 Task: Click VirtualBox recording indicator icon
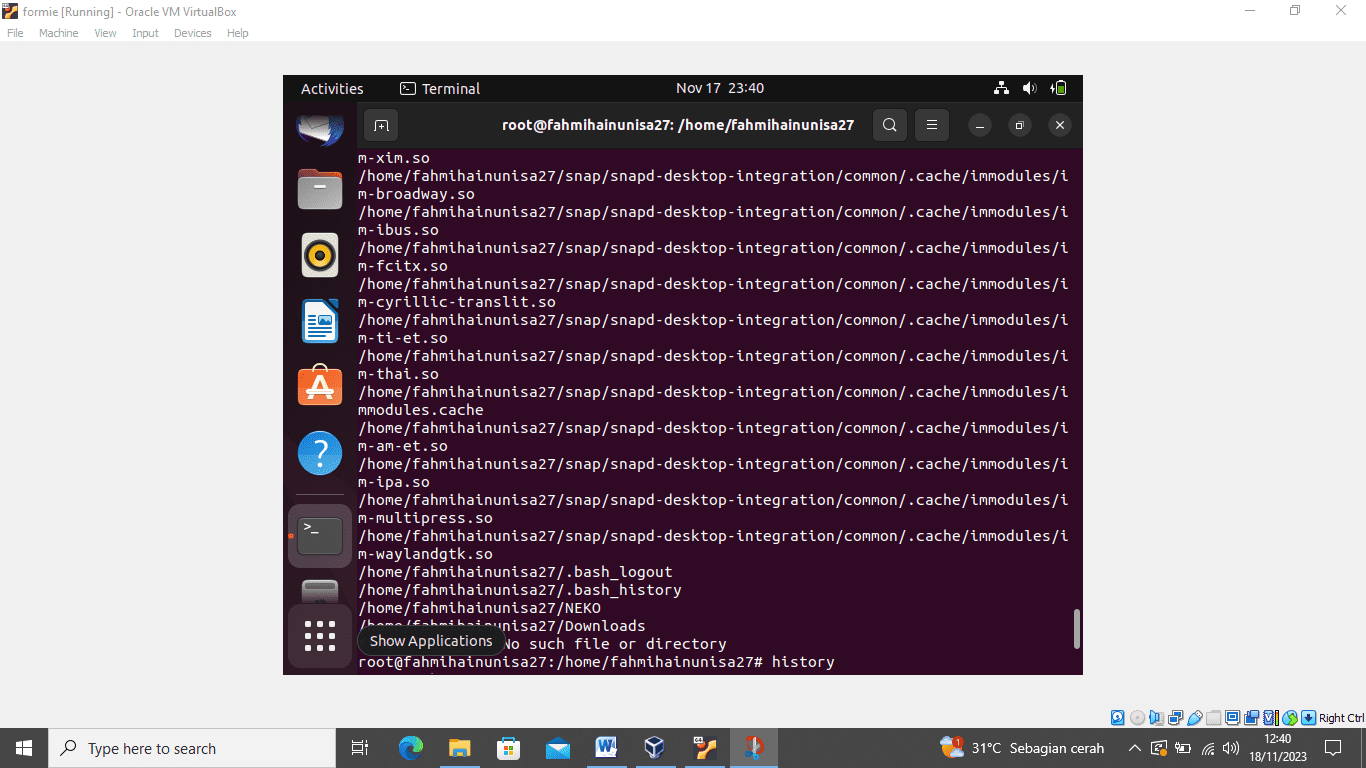pyautogui.click(x=1251, y=718)
